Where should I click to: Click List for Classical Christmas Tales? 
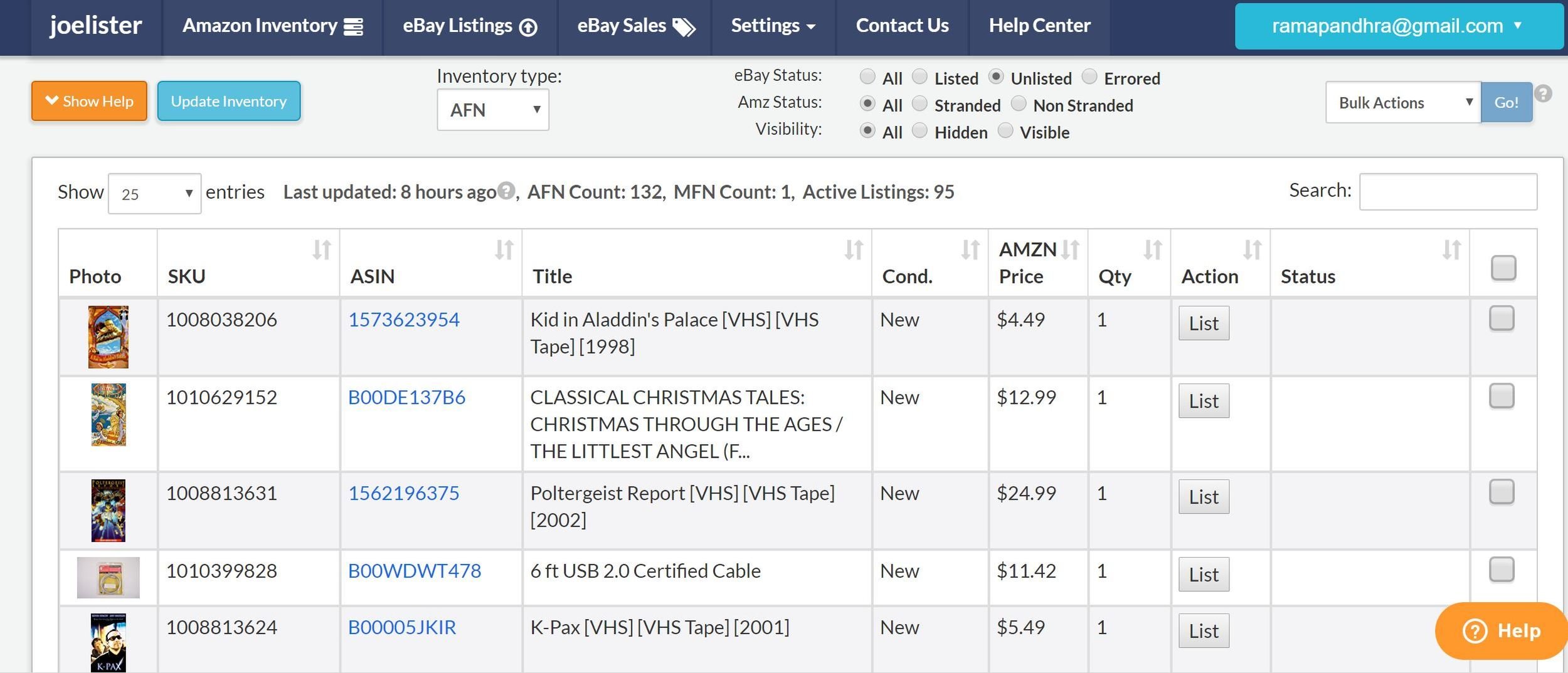tap(1204, 401)
